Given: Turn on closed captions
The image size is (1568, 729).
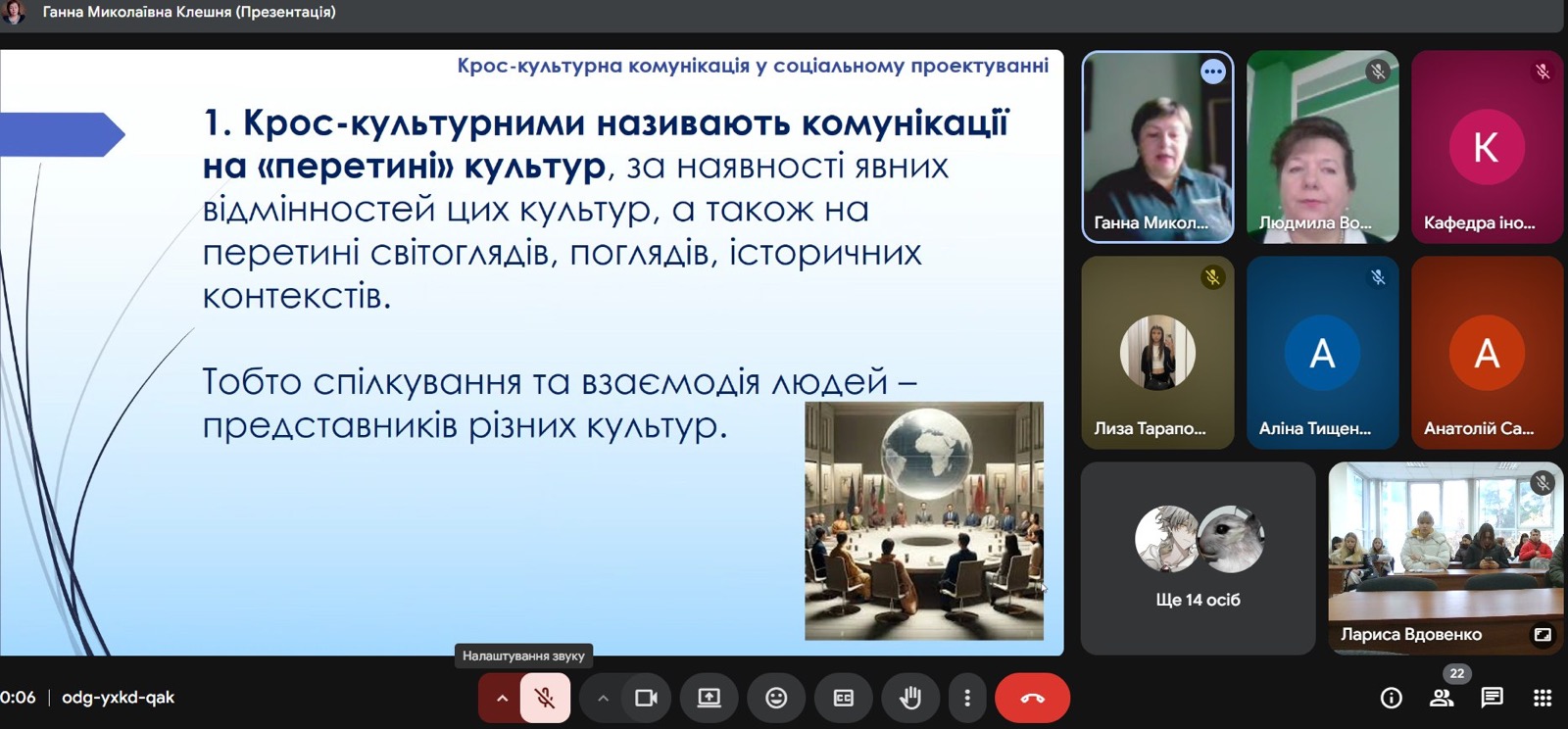Looking at the screenshot, I should tap(843, 698).
